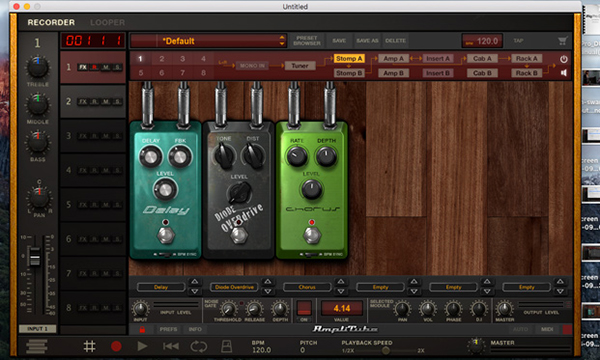
Task: Click the channel volume fader handle
Action: [x=35, y=256]
